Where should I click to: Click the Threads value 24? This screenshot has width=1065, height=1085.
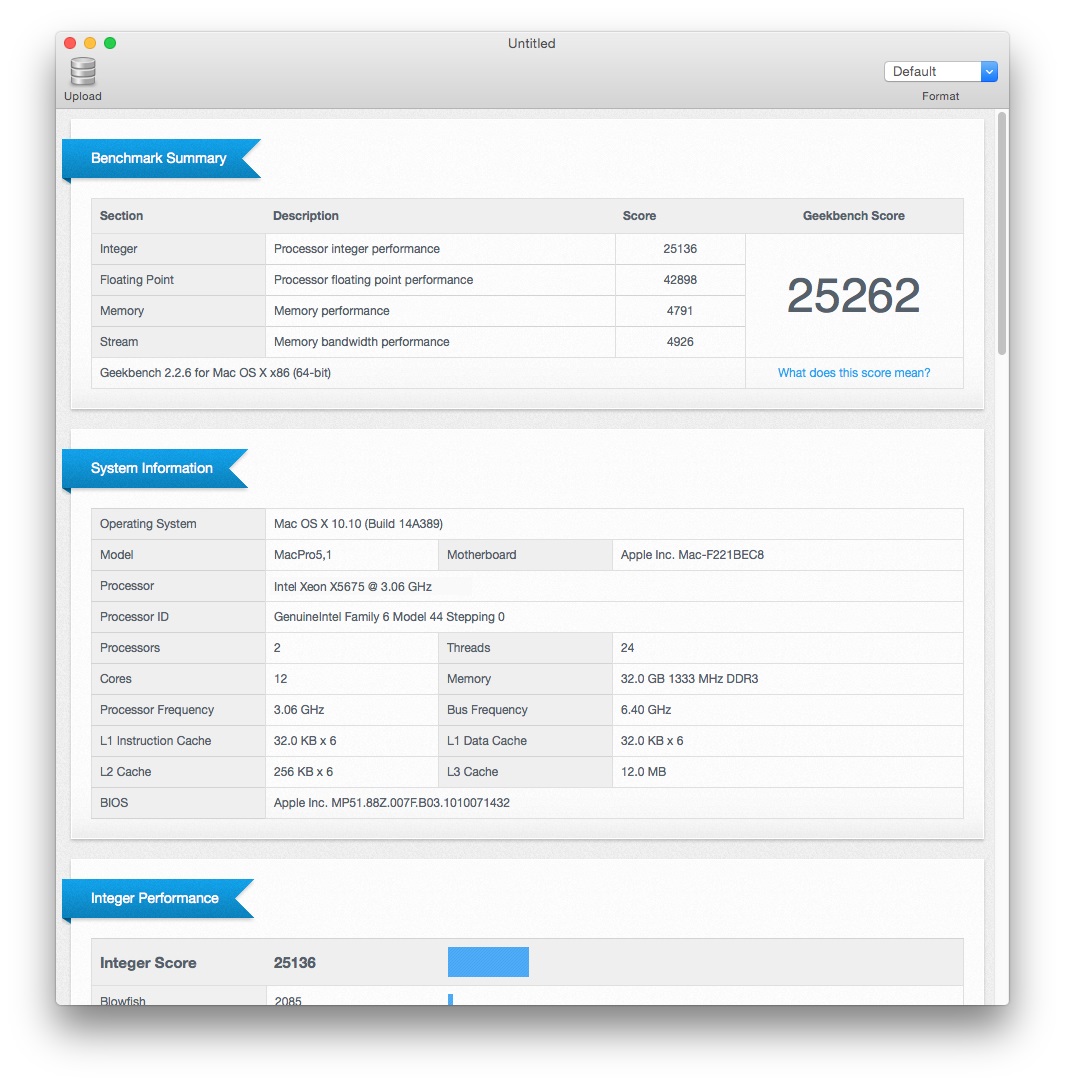point(628,648)
